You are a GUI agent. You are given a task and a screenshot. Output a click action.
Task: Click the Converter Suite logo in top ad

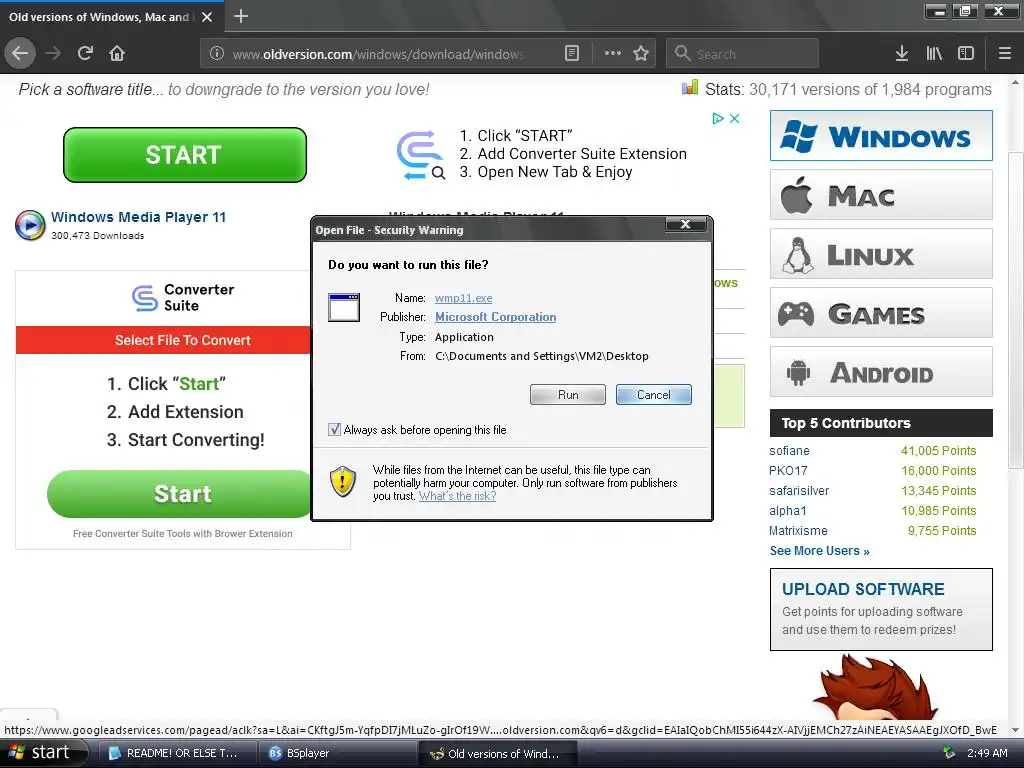421,155
